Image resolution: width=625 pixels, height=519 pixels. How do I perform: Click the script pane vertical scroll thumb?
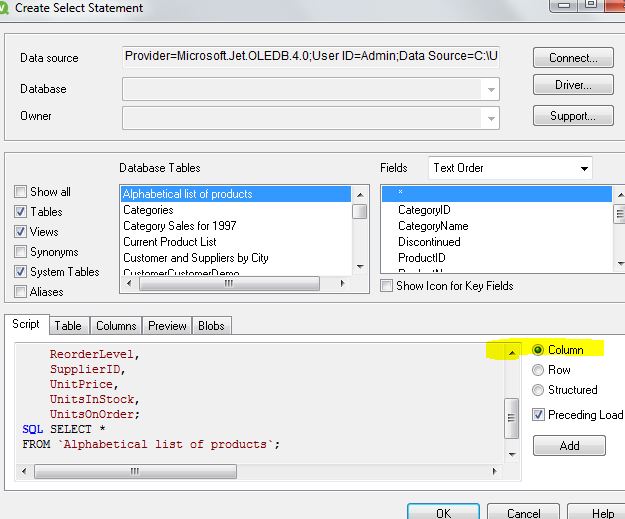coord(512,418)
